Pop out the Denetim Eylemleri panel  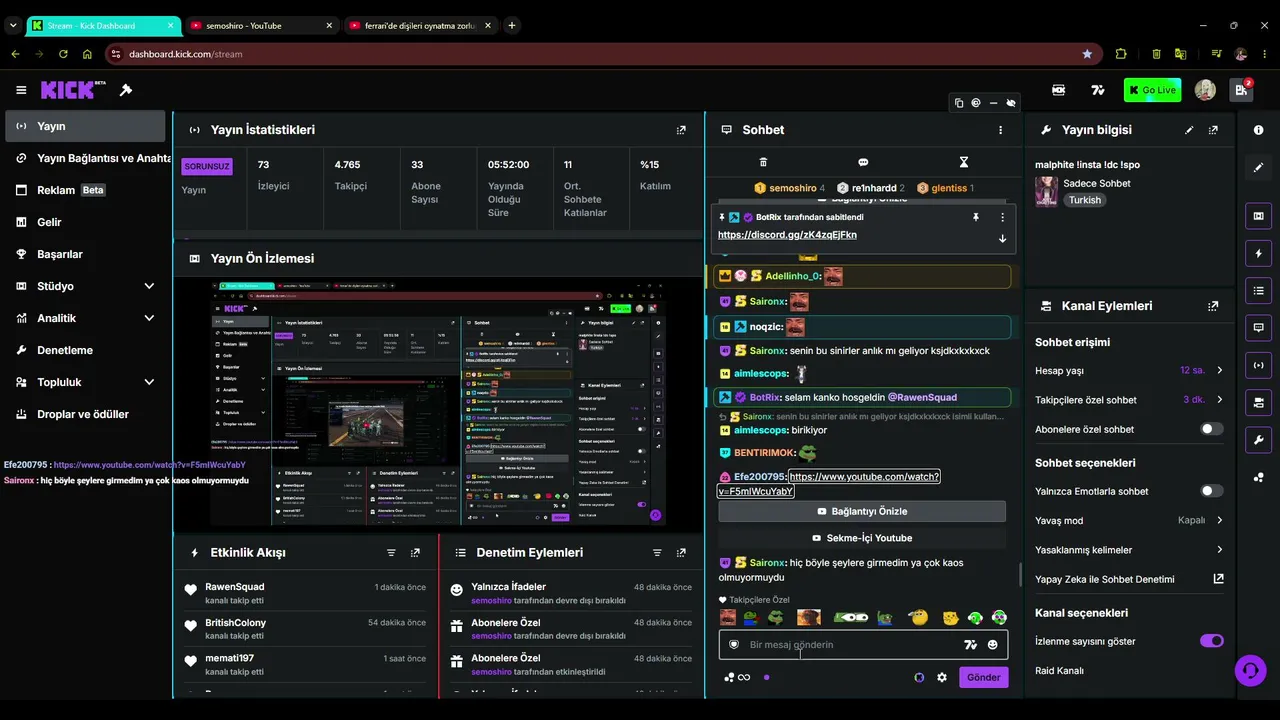[x=681, y=552]
